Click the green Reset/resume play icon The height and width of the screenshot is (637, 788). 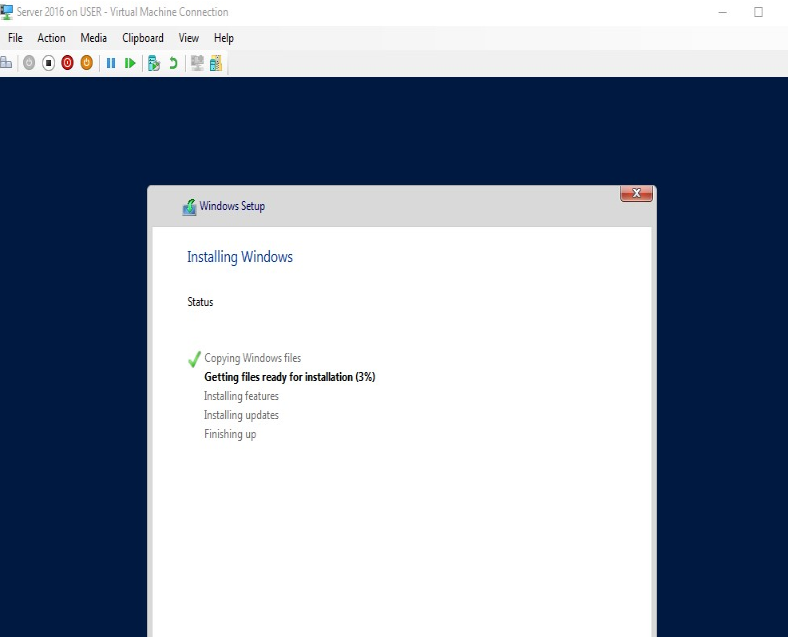(130, 63)
